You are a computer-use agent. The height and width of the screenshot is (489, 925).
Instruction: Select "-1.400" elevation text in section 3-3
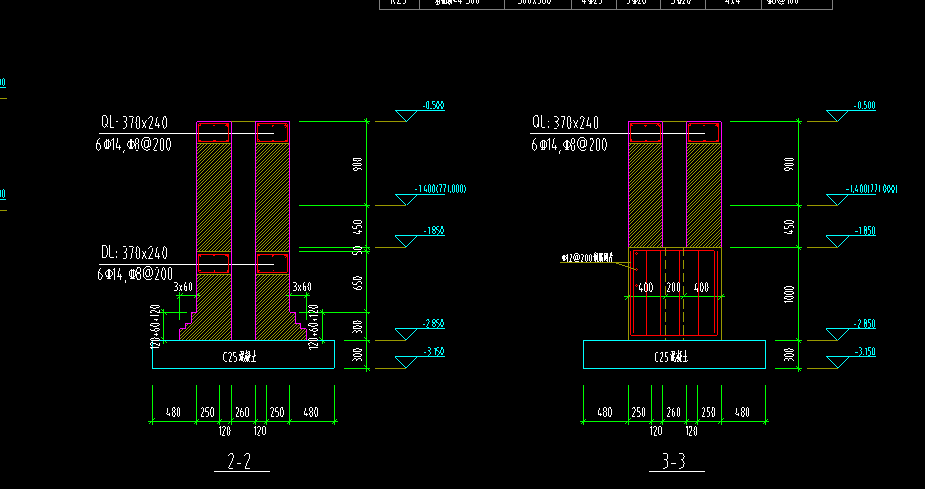(x=871, y=189)
